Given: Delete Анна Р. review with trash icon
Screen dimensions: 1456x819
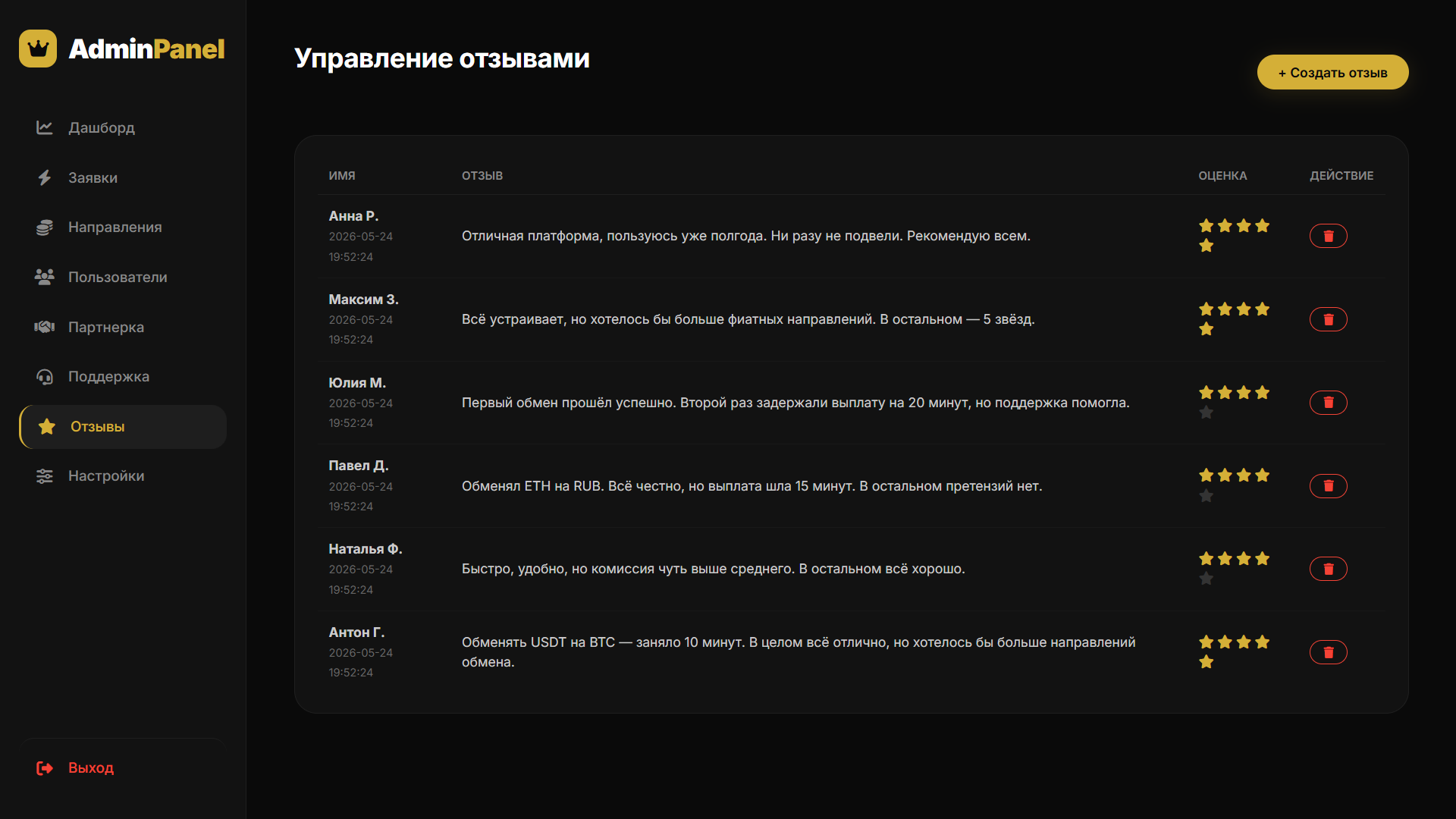Looking at the screenshot, I should (1329, 236).
